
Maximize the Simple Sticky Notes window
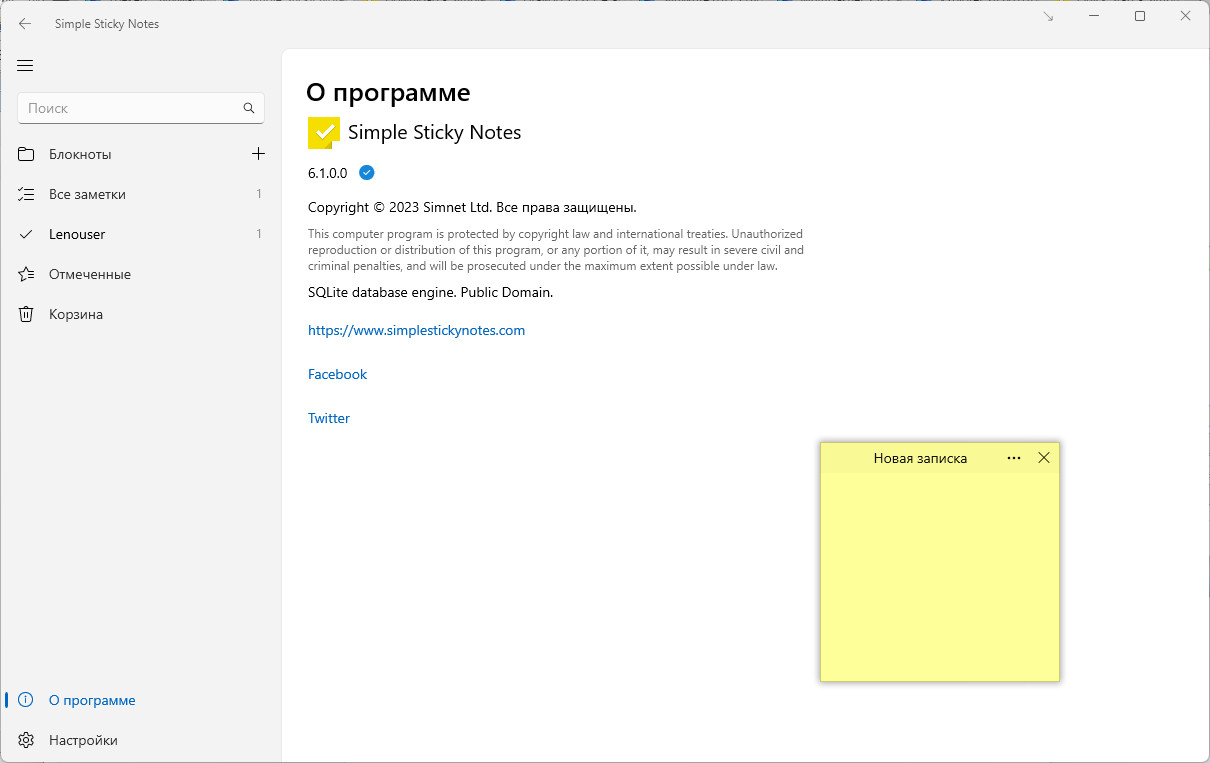coord(1140,17)
